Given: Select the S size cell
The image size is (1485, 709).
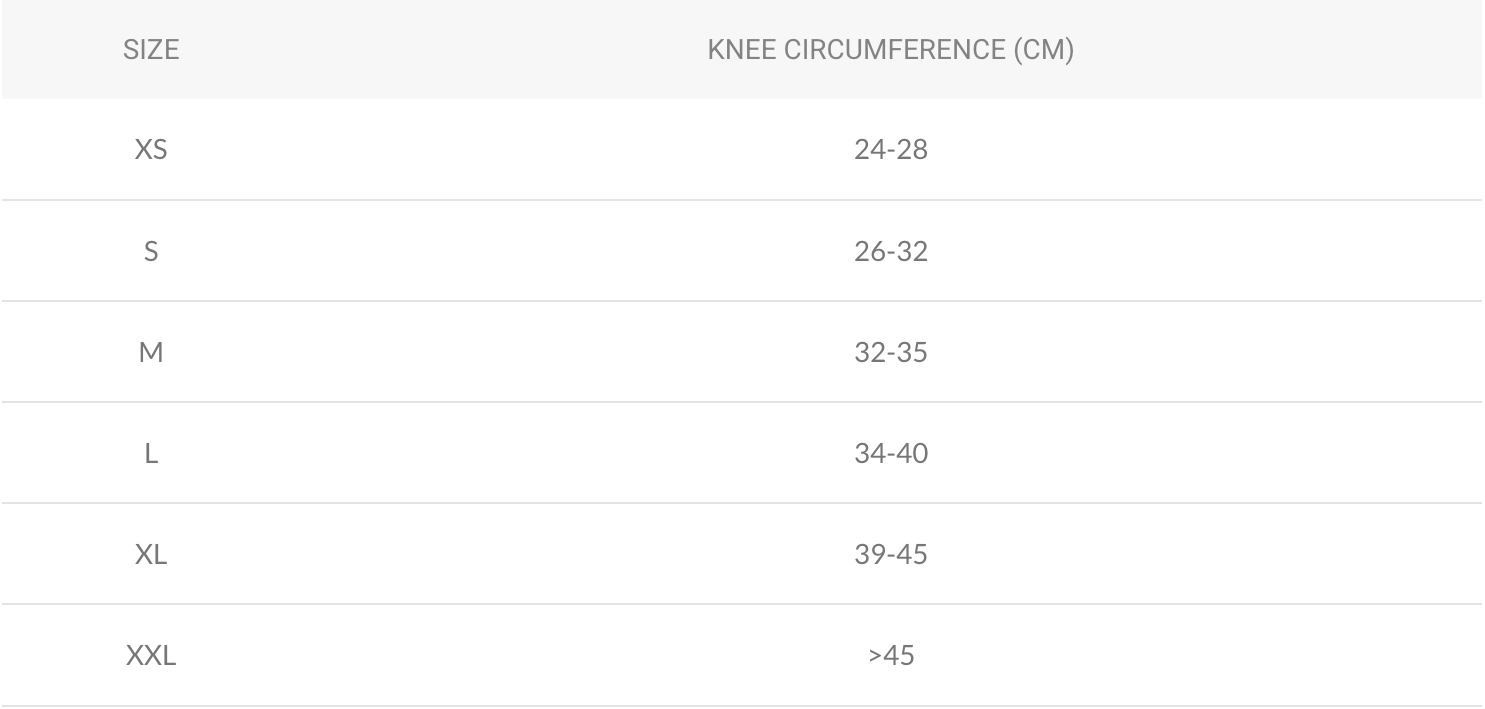Looking at the screenshot, I should point(151,251).
